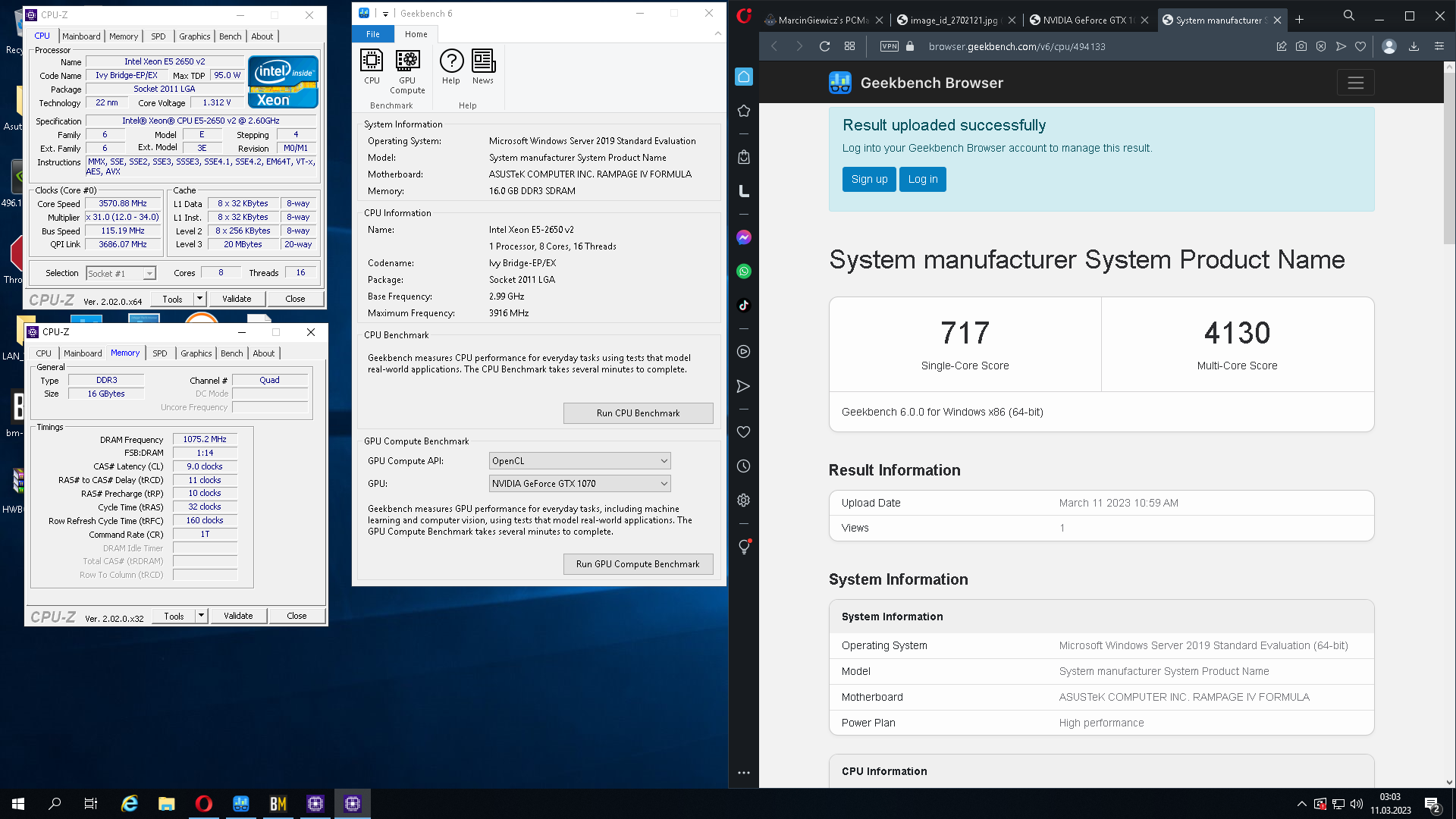The image size is (1456, 819).
Task: Open the taskbar notification center
Action: (1432, 804)
